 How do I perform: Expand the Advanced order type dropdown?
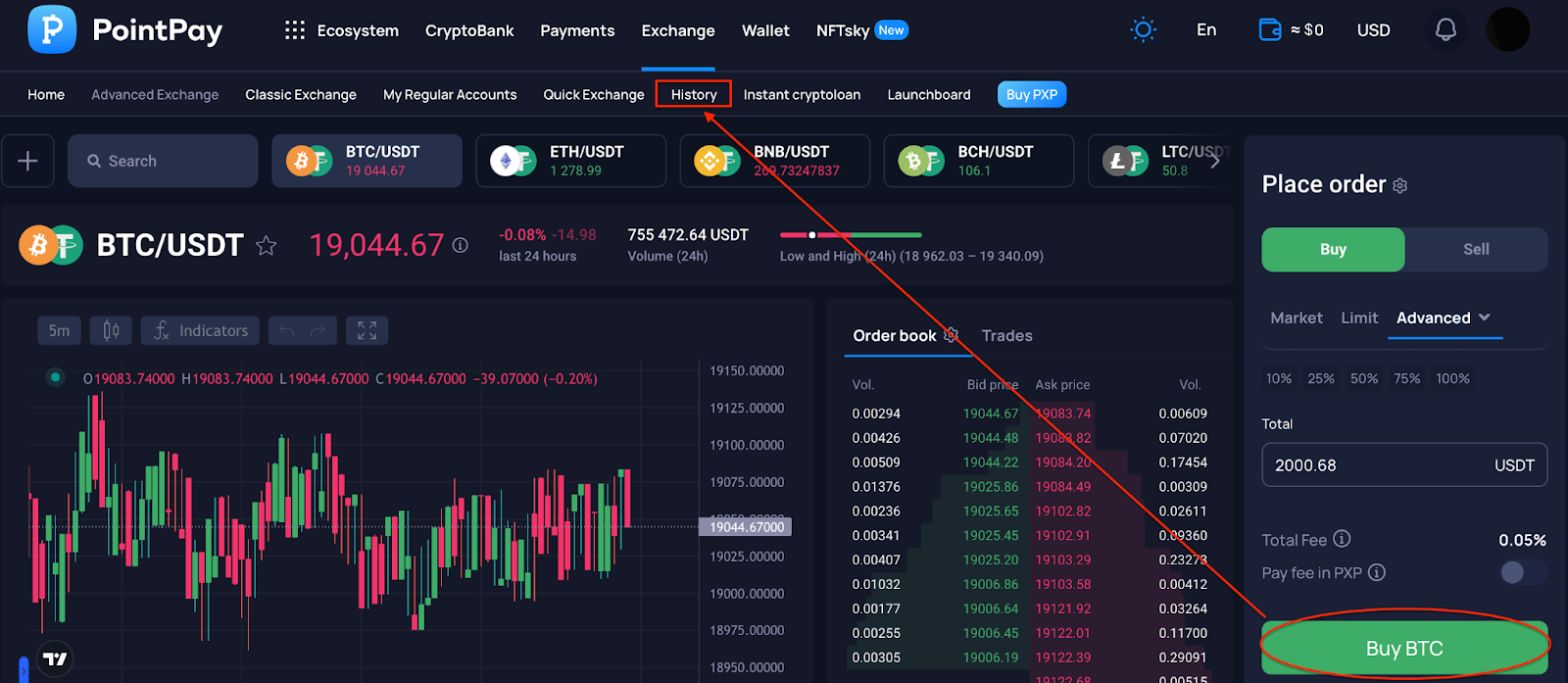(1444, 317)
